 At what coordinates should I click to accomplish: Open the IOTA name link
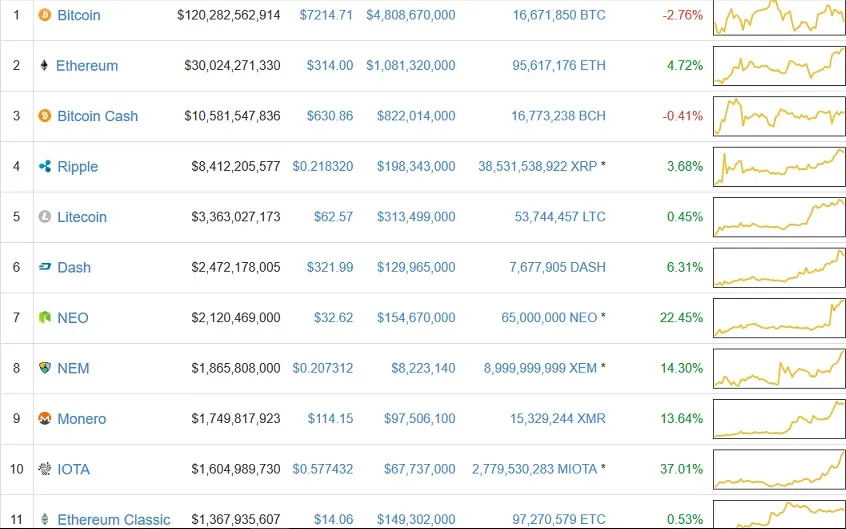click(x=74, y=469)
